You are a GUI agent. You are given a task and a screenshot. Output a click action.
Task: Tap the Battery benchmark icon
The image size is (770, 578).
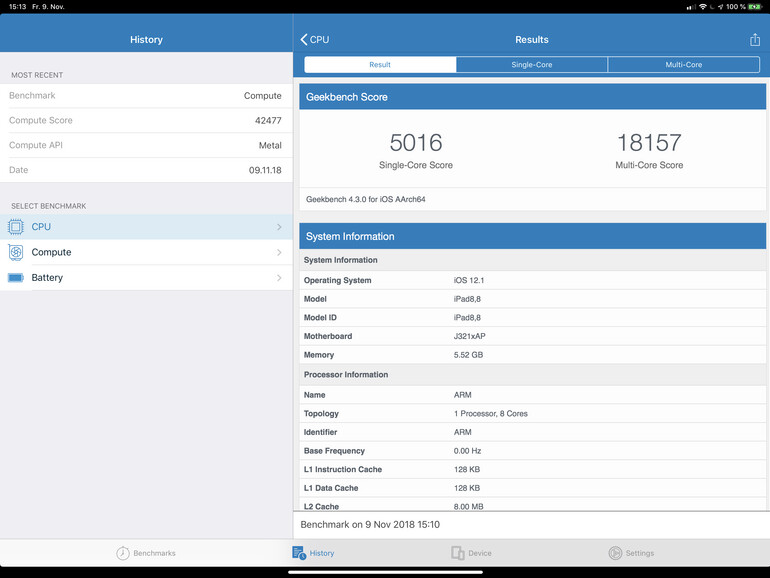[x=16, y=278]
